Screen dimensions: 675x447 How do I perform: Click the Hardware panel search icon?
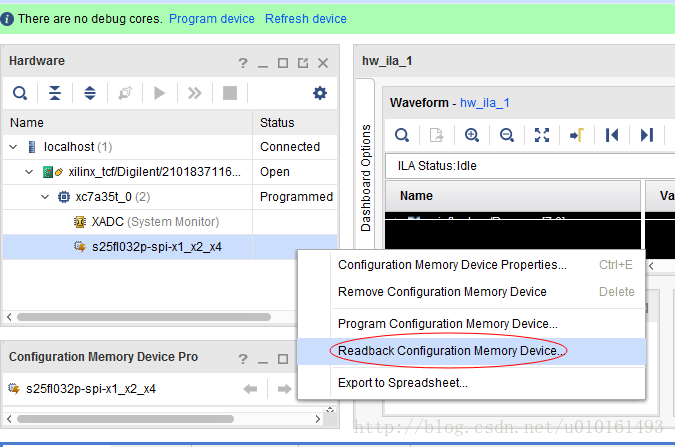pos(20,93)
